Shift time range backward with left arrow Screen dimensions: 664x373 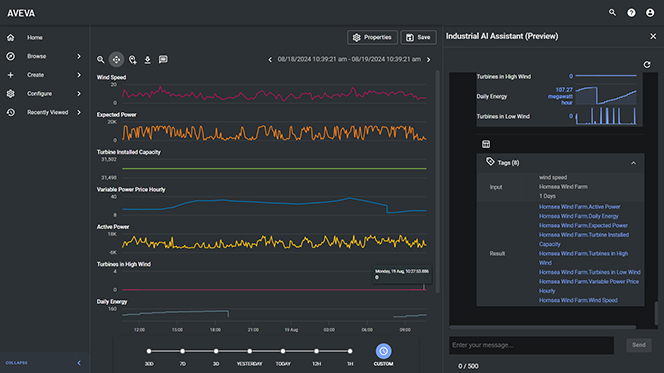pos(270,60)
